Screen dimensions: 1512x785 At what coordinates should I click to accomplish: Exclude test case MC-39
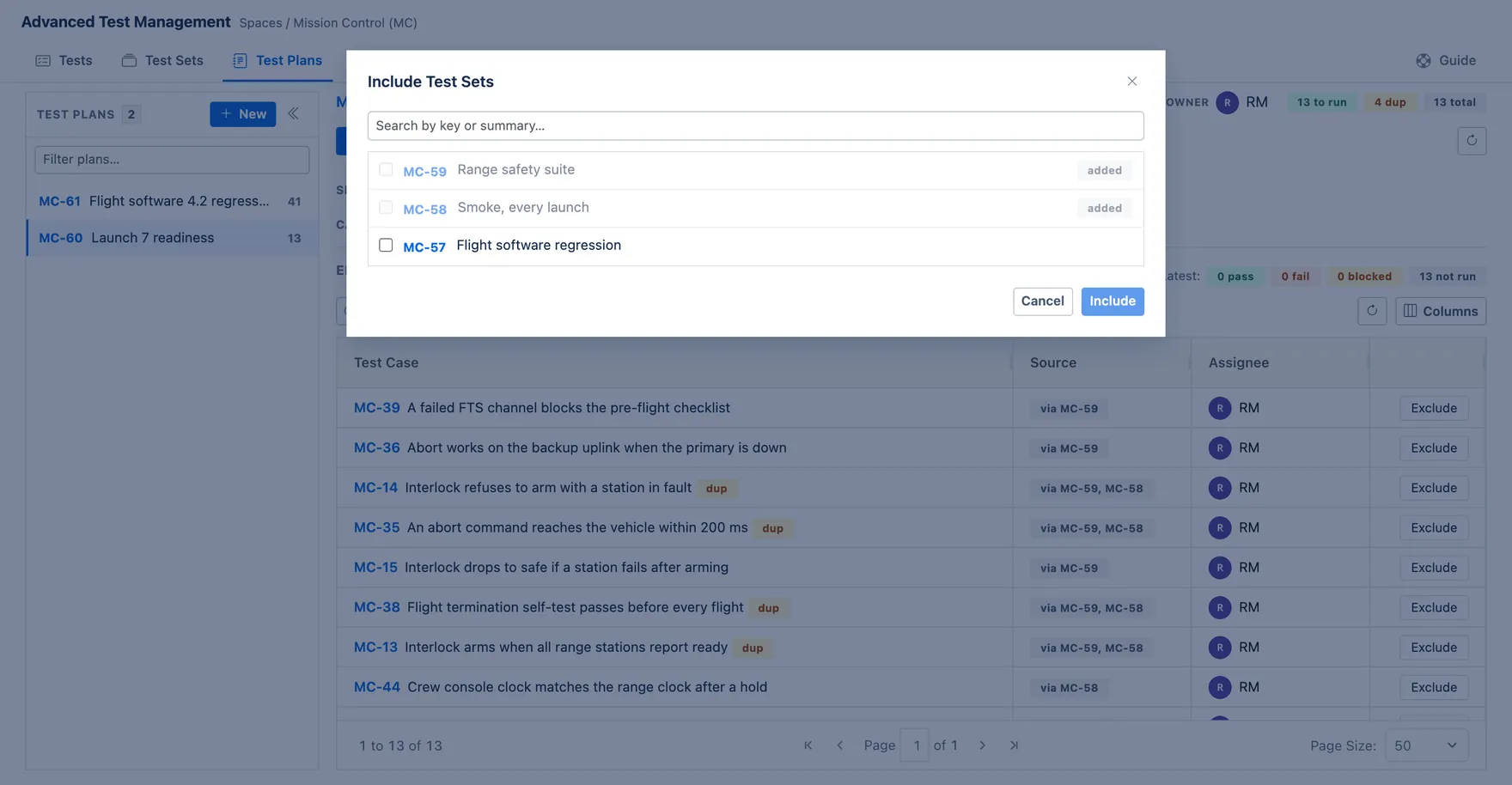pyautogui.click(x=1433, y=408)
